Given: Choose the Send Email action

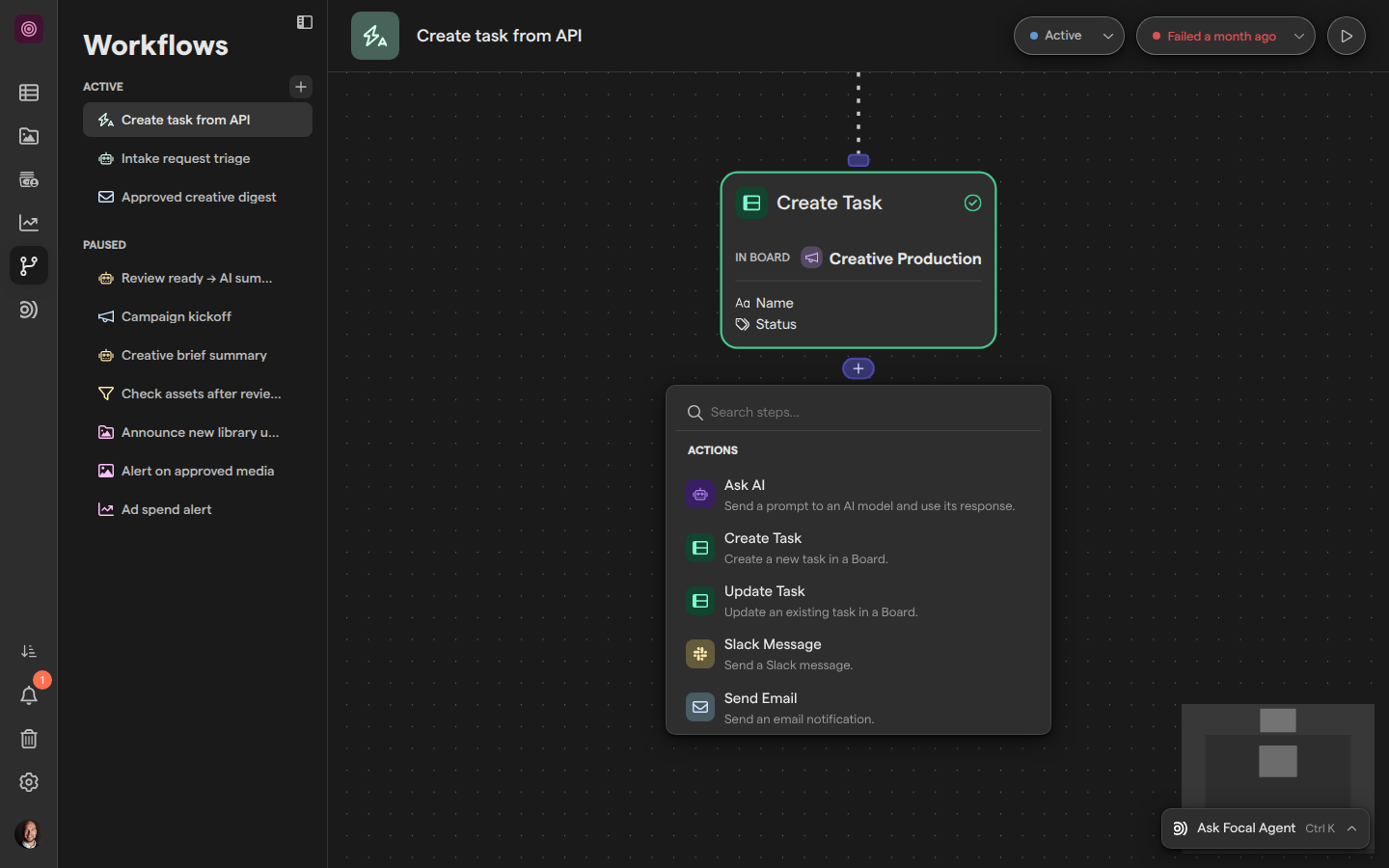Looking at the screenshot, I should click(858, 708).
